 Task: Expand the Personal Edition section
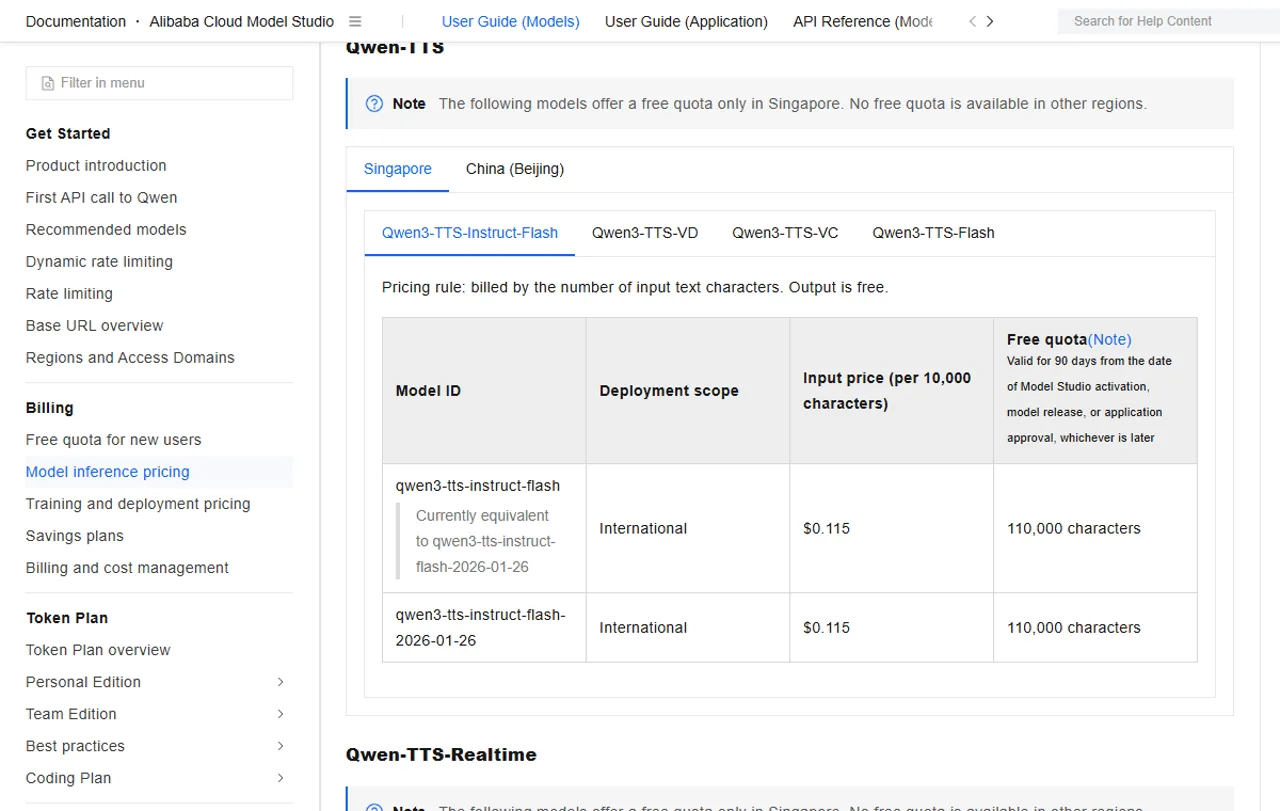coord(280,682)
